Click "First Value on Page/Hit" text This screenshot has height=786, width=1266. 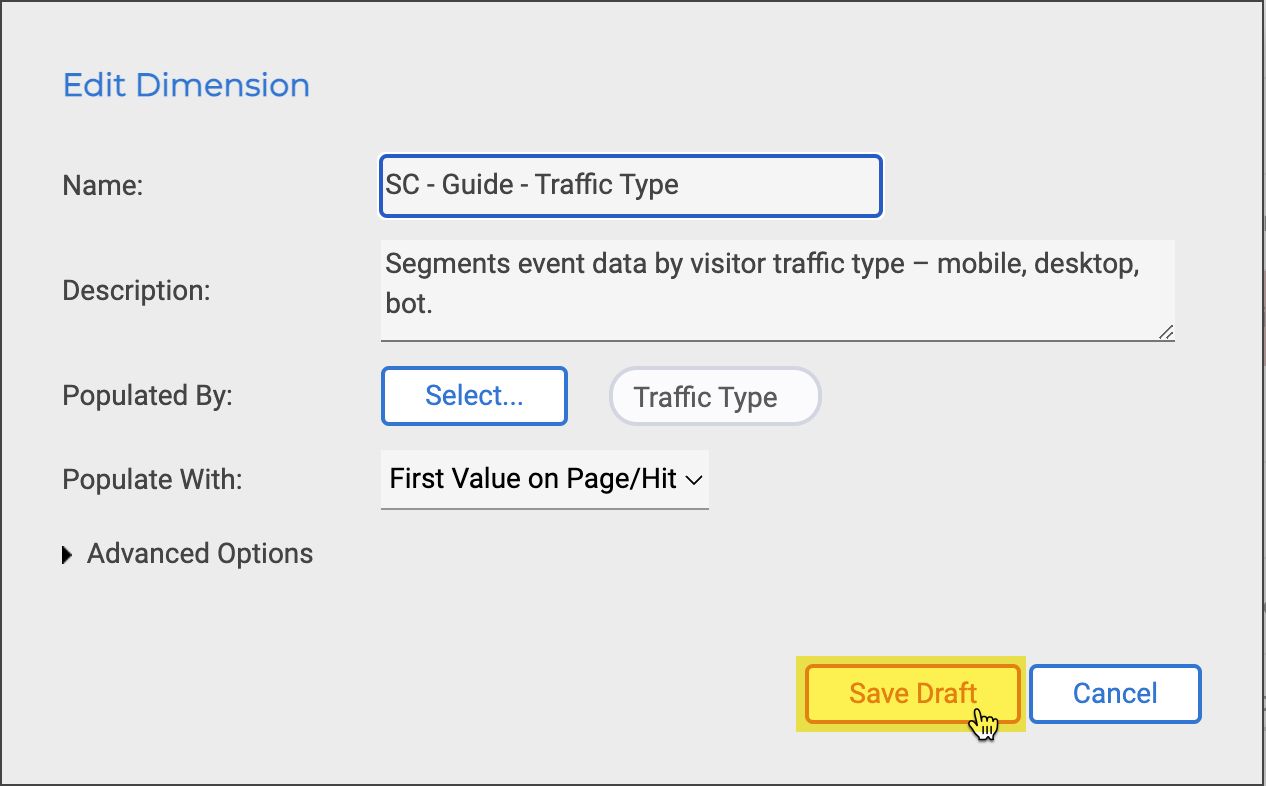click(533, 479)
